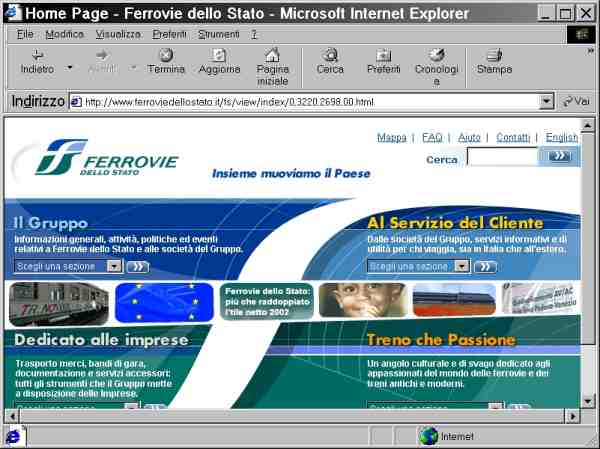Image resolution: width=600 pixels, height=449 pixels.
Task: Open the Dedicato alle imprese heading
Action: tap(101, 340)
